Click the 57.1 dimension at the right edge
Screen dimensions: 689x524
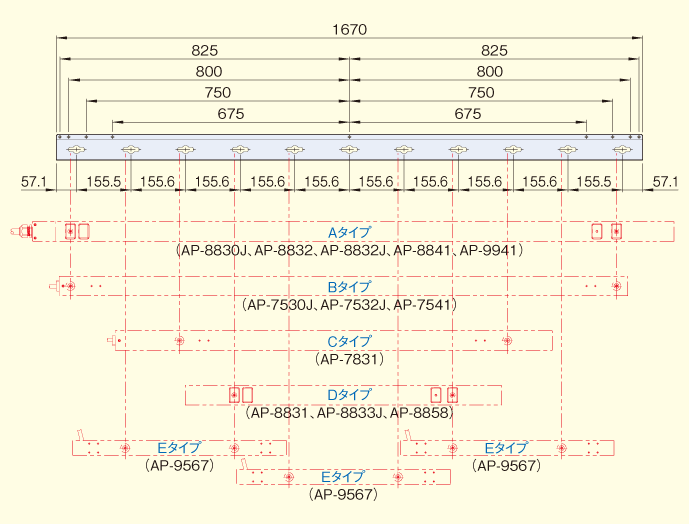(x=664, y=182)
